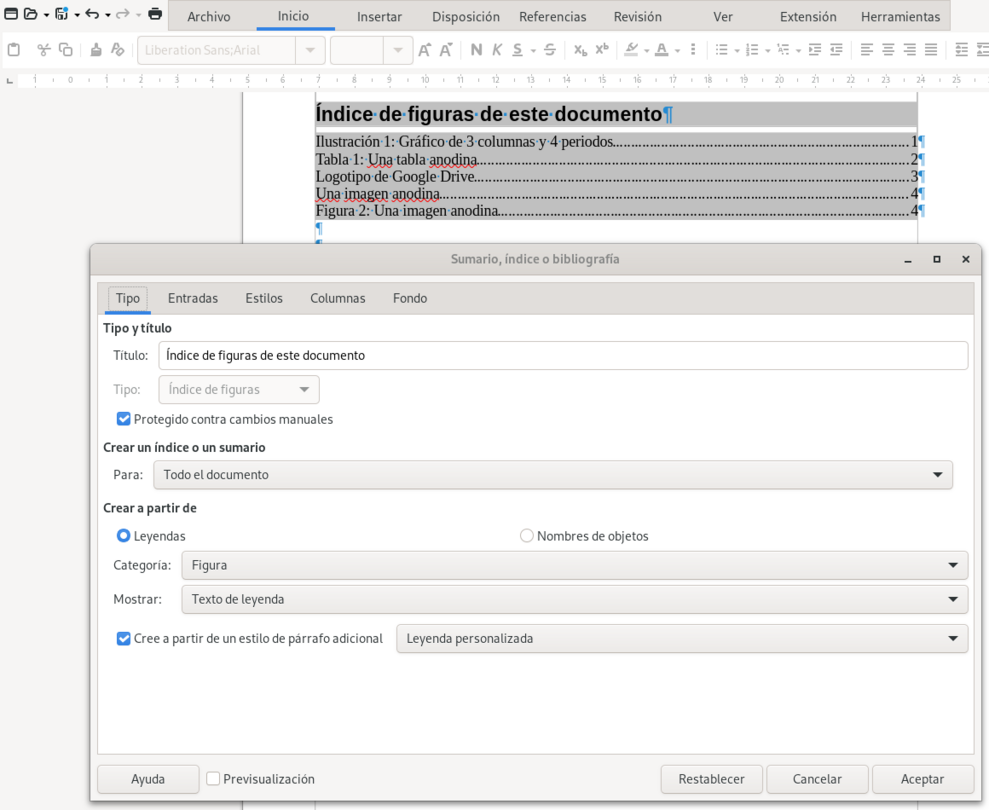989x810 pixels.
Task: Click the Undo arrow icon
Action: coord(92,14)
